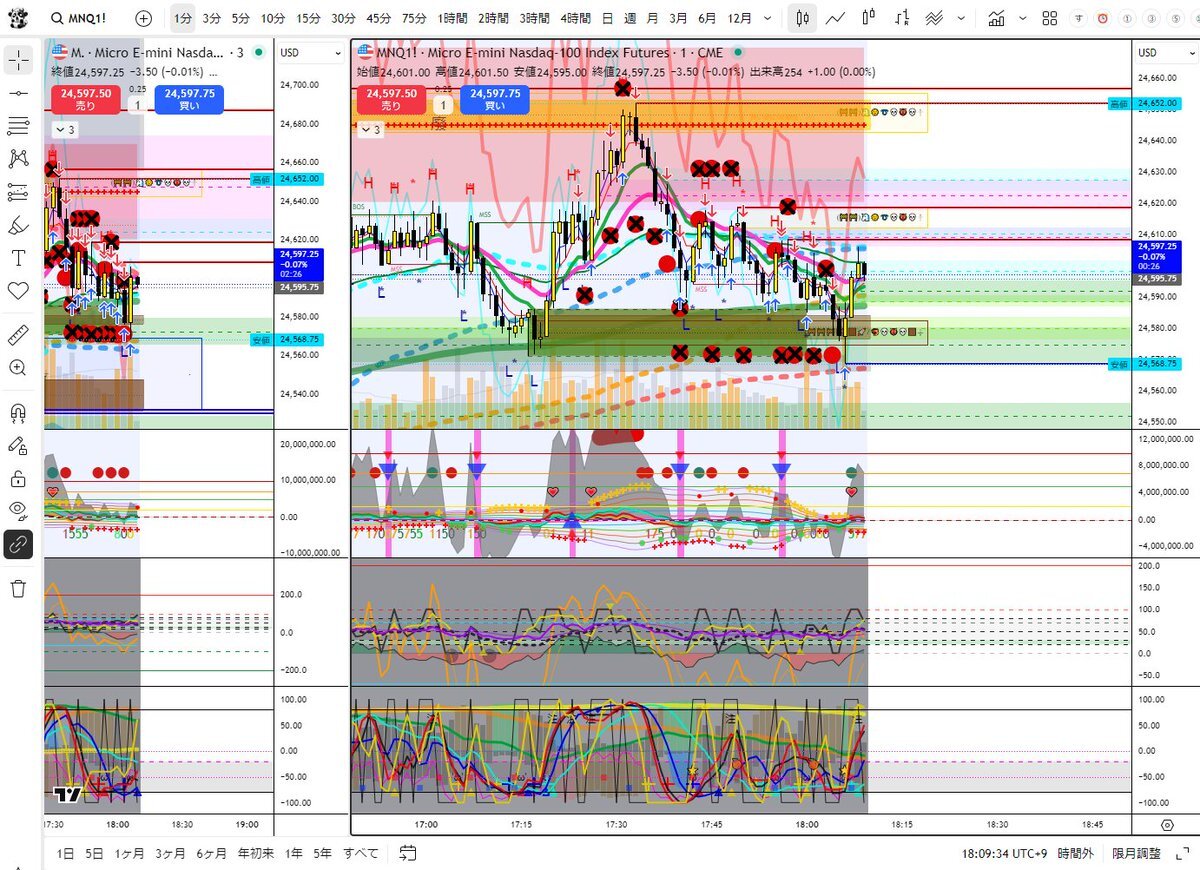The height and width of the screenshot is (870, 1200).
Task: Select the candlestick chart type
Action: (x=801, y=18)
